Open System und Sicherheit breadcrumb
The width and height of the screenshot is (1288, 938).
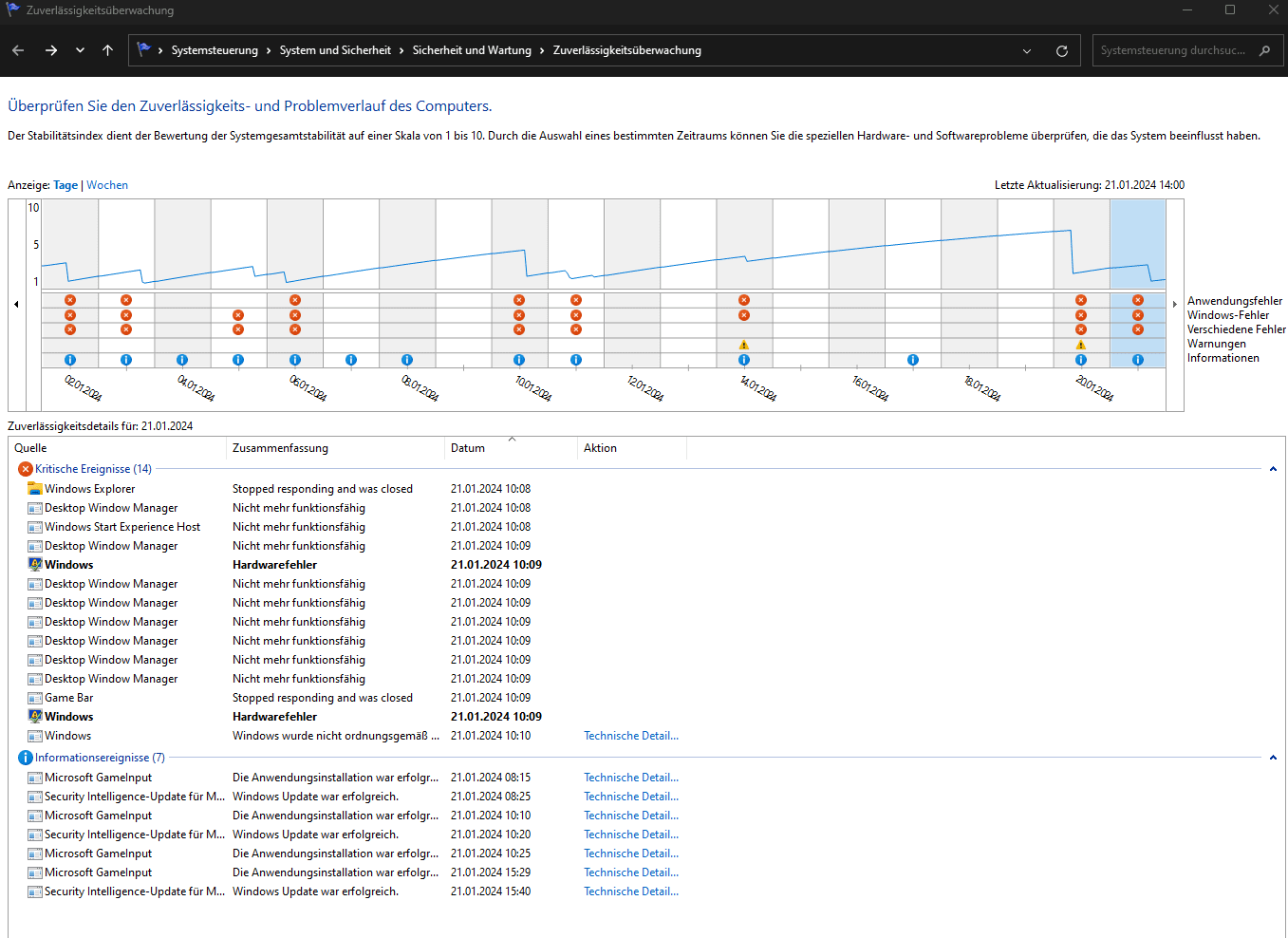tap(335, 50)
